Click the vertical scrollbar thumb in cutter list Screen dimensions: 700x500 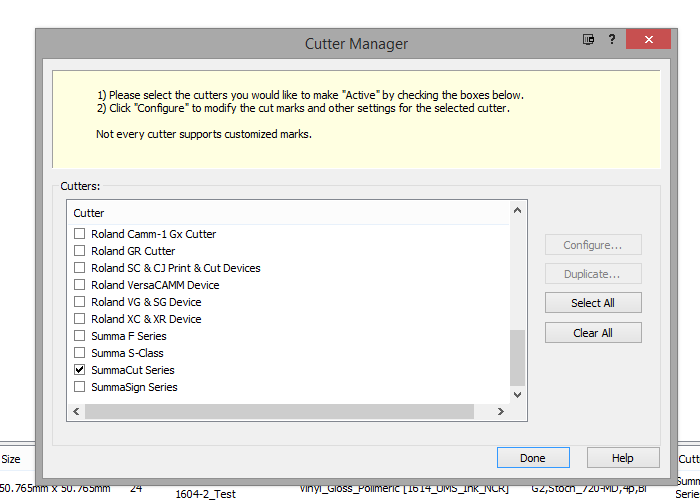(517, 358)
